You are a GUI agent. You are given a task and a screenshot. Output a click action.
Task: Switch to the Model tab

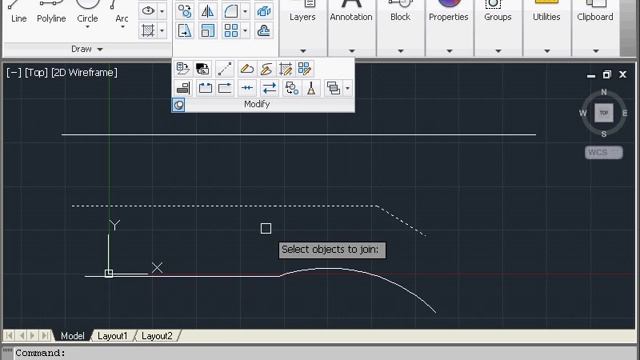point(72,336)
